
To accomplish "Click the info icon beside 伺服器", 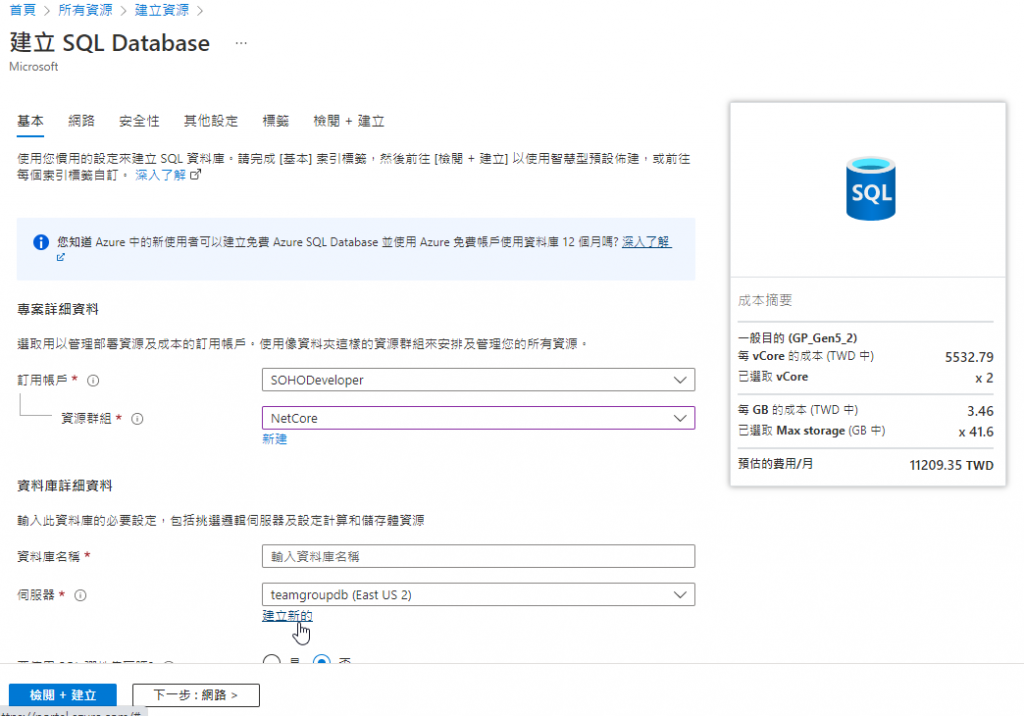I will pyautogui.click(x=80, y=595).
